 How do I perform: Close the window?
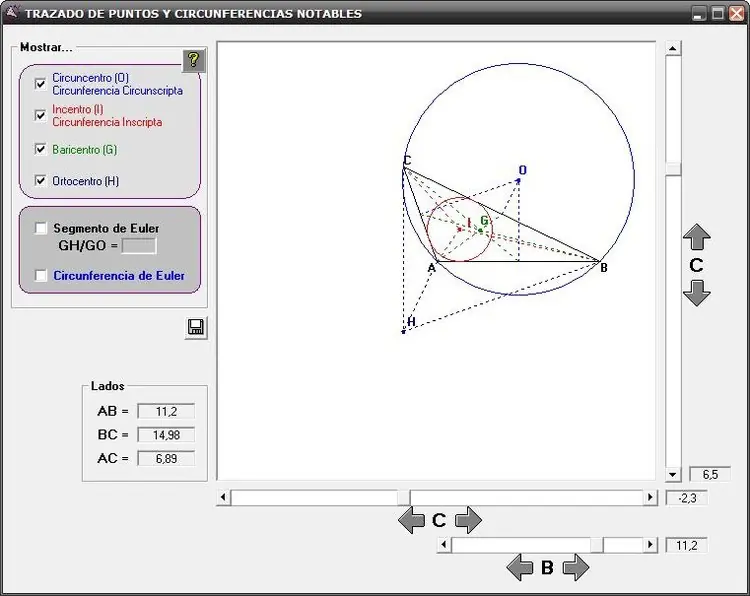tap(736, 13)
